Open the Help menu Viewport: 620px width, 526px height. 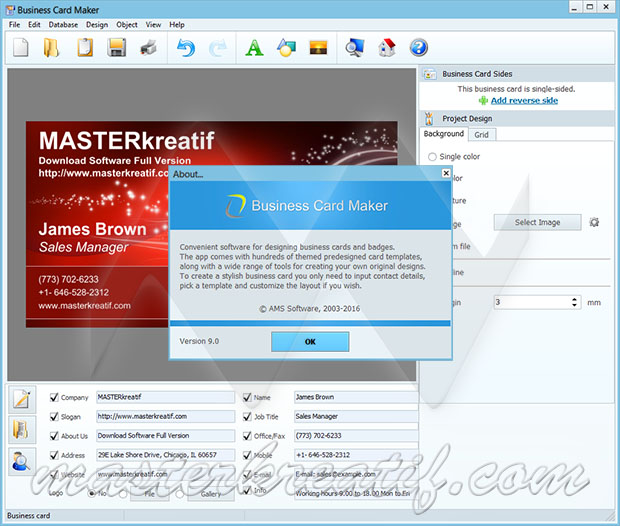[177, 25]
